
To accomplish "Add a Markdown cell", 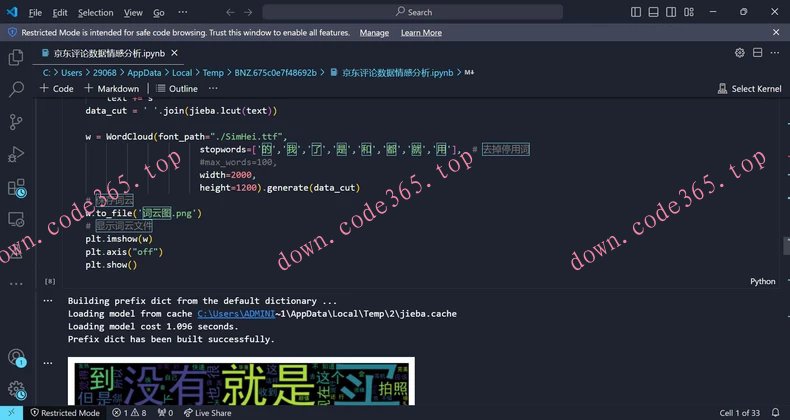I will [111, 89].
